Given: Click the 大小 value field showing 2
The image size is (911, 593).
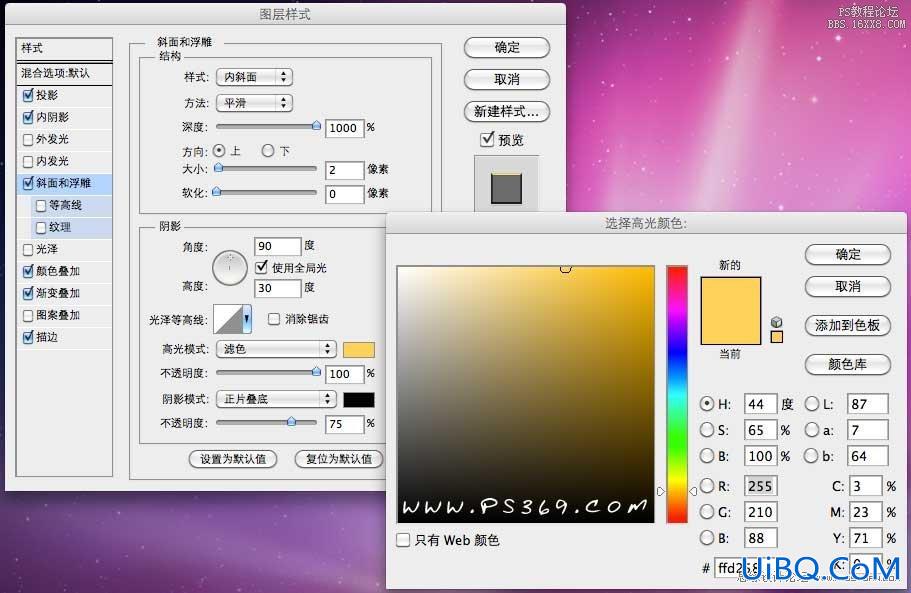Looking at the screenshot, I should pyautogui.click(x=344, y=170).
